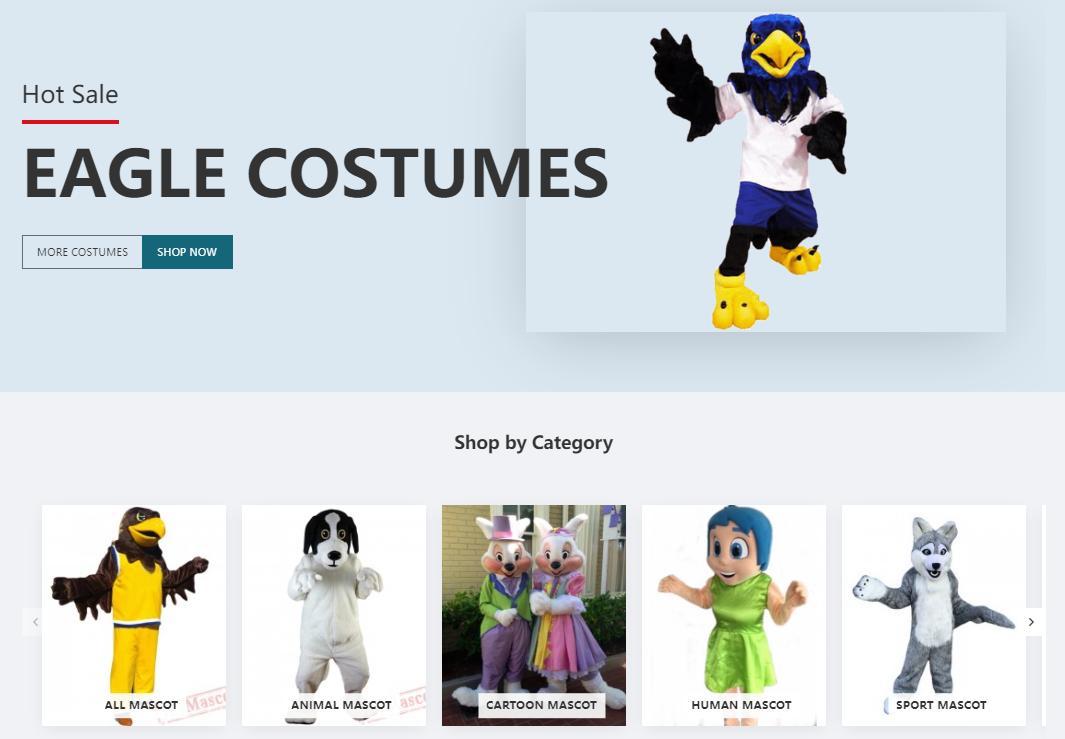
Task: Visit the SPORT MASCOT category label
Action: point(941,705)
